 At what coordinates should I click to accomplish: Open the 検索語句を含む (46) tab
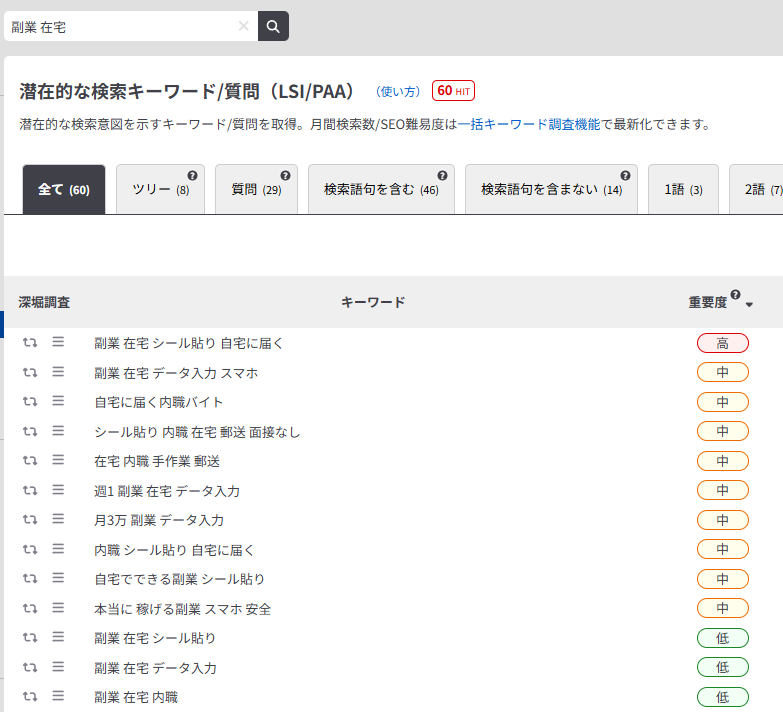click(x=381, y=190)
